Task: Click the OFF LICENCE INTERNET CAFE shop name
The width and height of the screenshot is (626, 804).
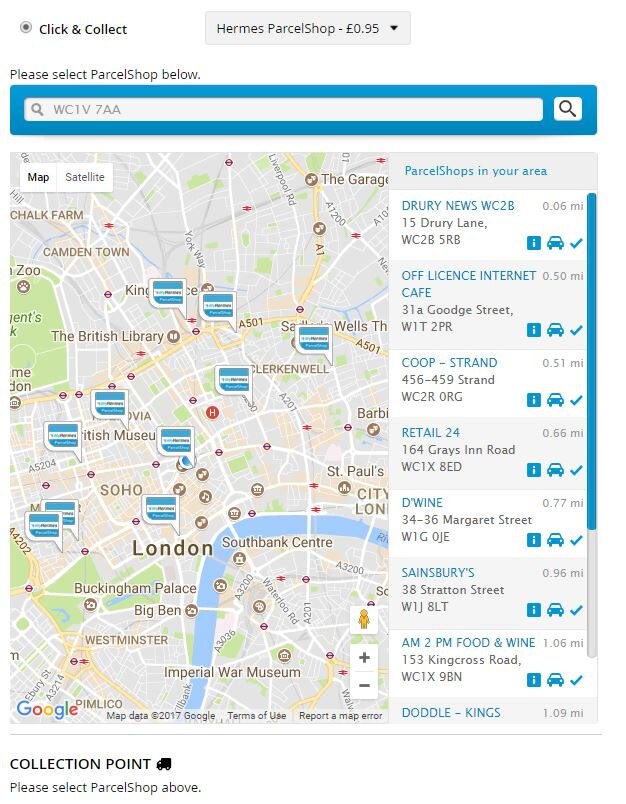Action: (469, 284)
